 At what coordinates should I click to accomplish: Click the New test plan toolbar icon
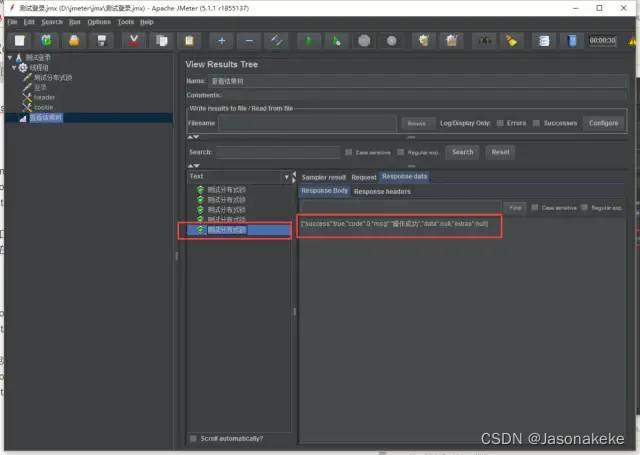click(x=20, y=40)
